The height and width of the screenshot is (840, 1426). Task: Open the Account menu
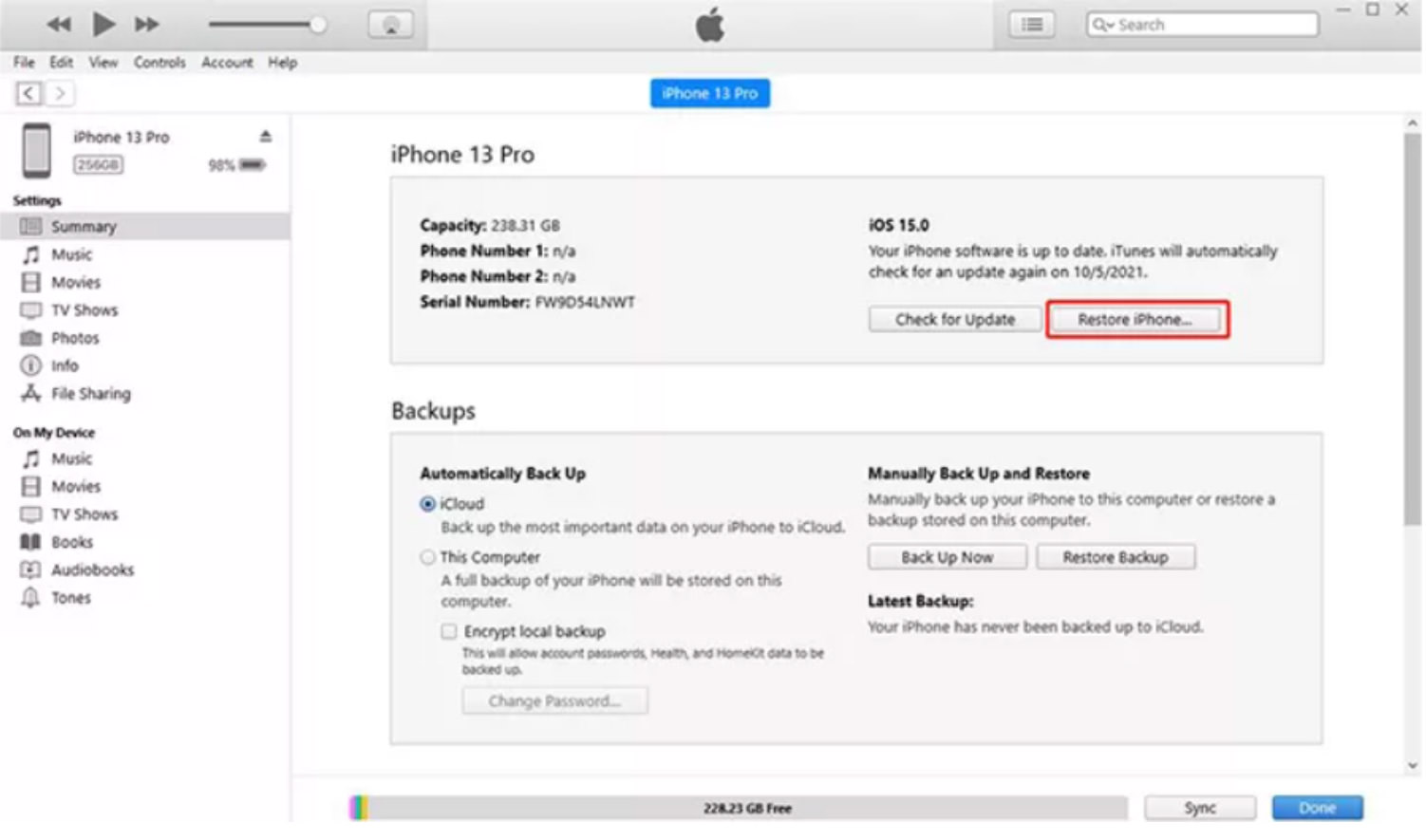click(227, 63)
